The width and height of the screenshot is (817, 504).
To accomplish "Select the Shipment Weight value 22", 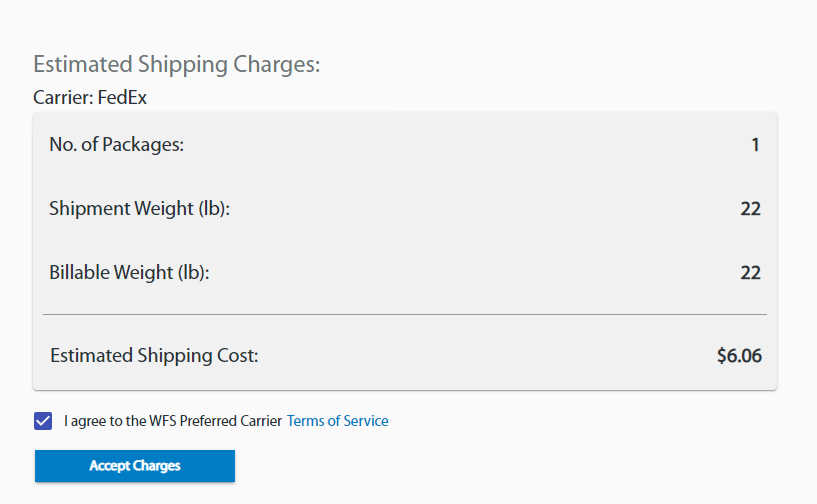I will (x=751, y=209).
